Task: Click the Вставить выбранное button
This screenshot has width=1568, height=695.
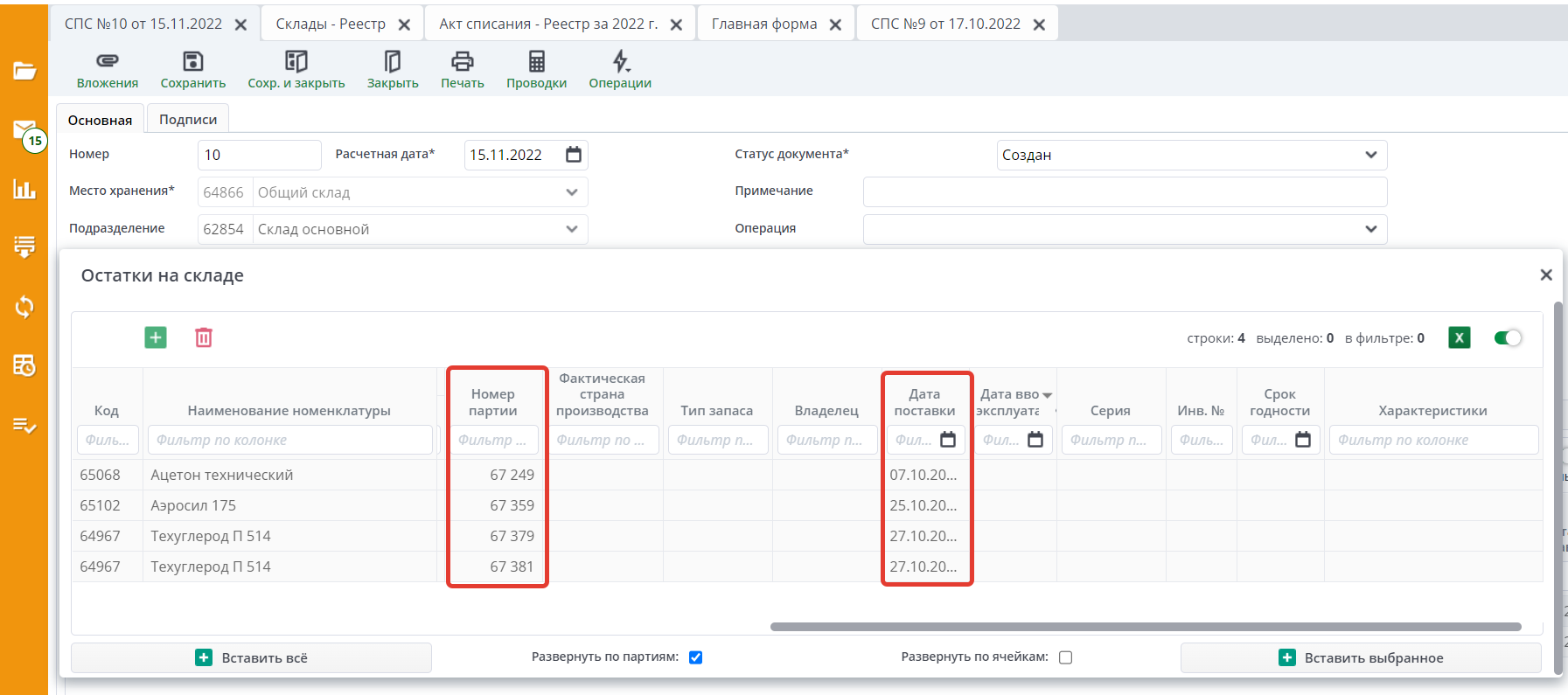Action: (1361, 657)
